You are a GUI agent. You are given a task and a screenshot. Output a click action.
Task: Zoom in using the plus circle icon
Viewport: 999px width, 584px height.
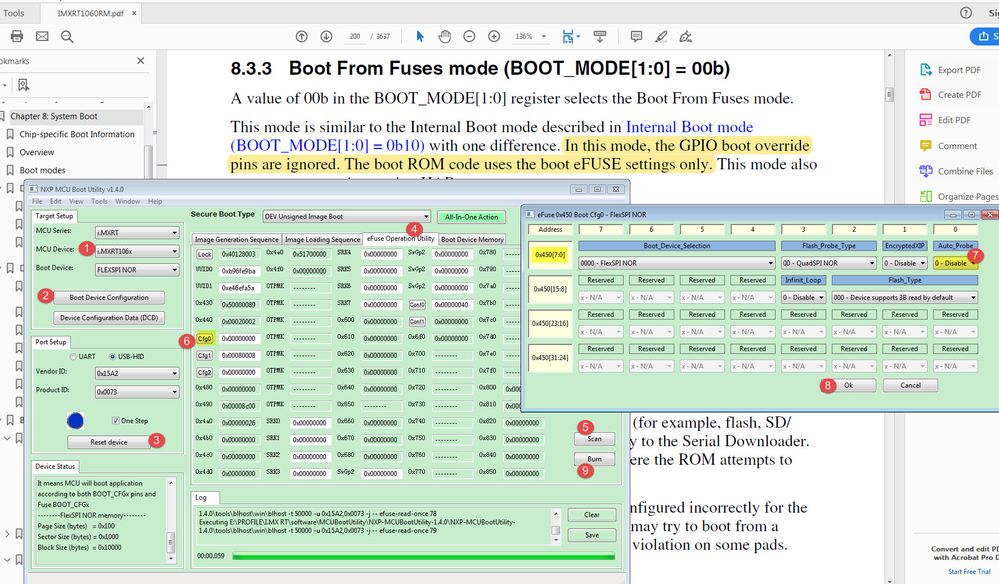coord(494,37)
